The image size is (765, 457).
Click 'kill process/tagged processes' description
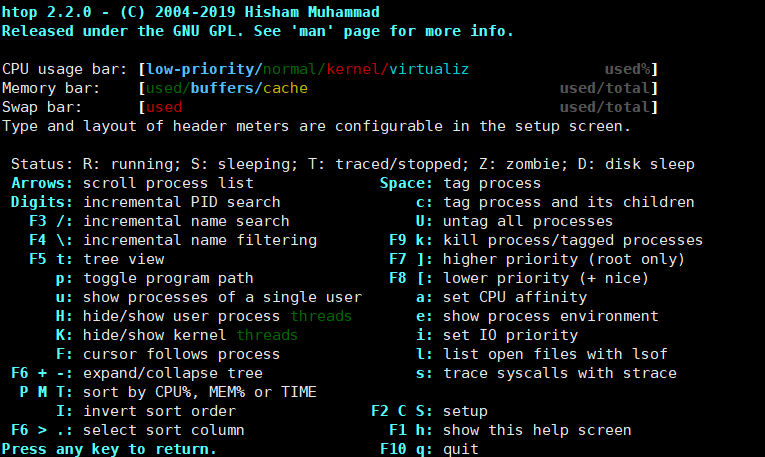tap(573, 240)
